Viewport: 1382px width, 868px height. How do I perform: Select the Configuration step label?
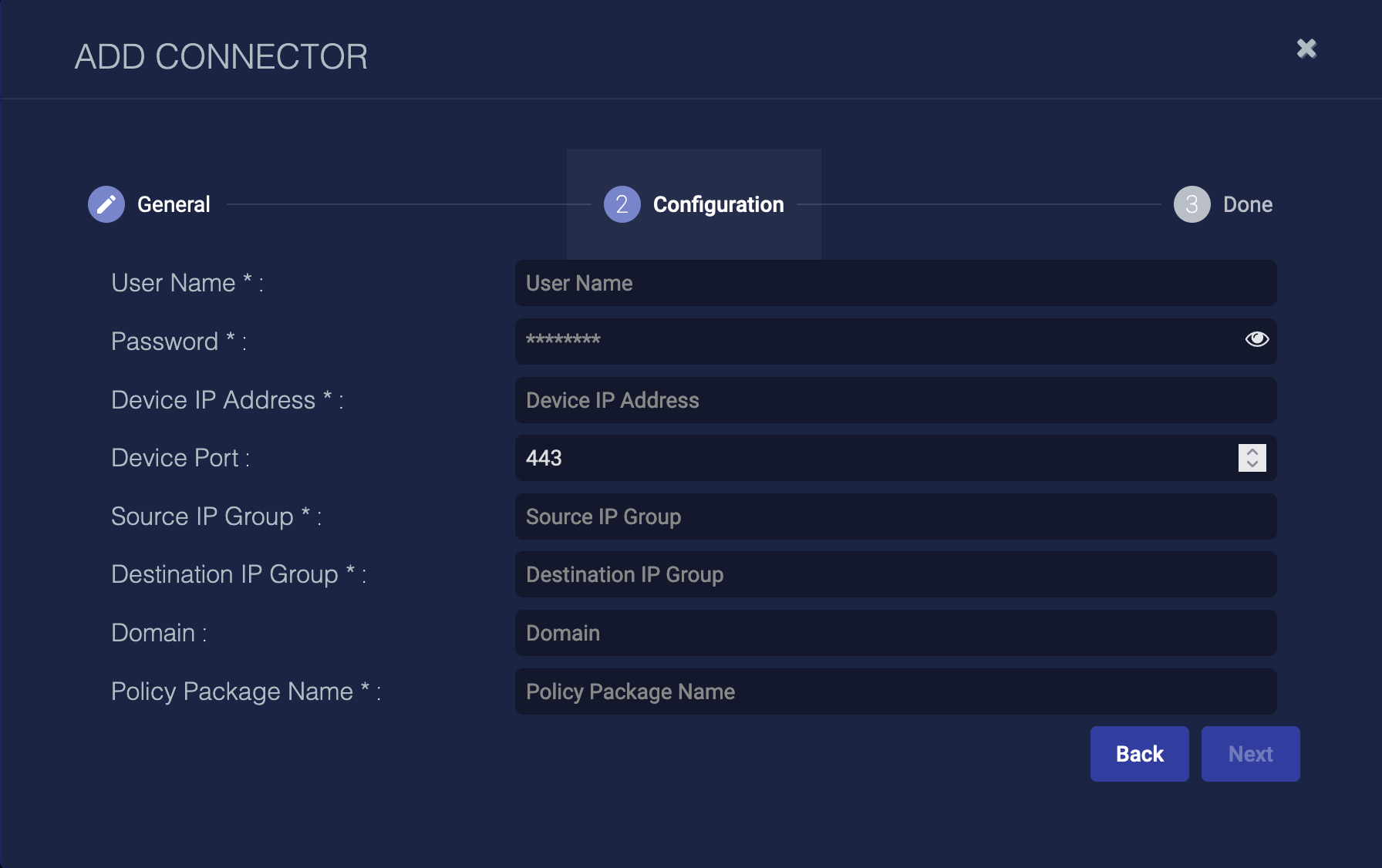pyautogui.click(x=718, y=204)
